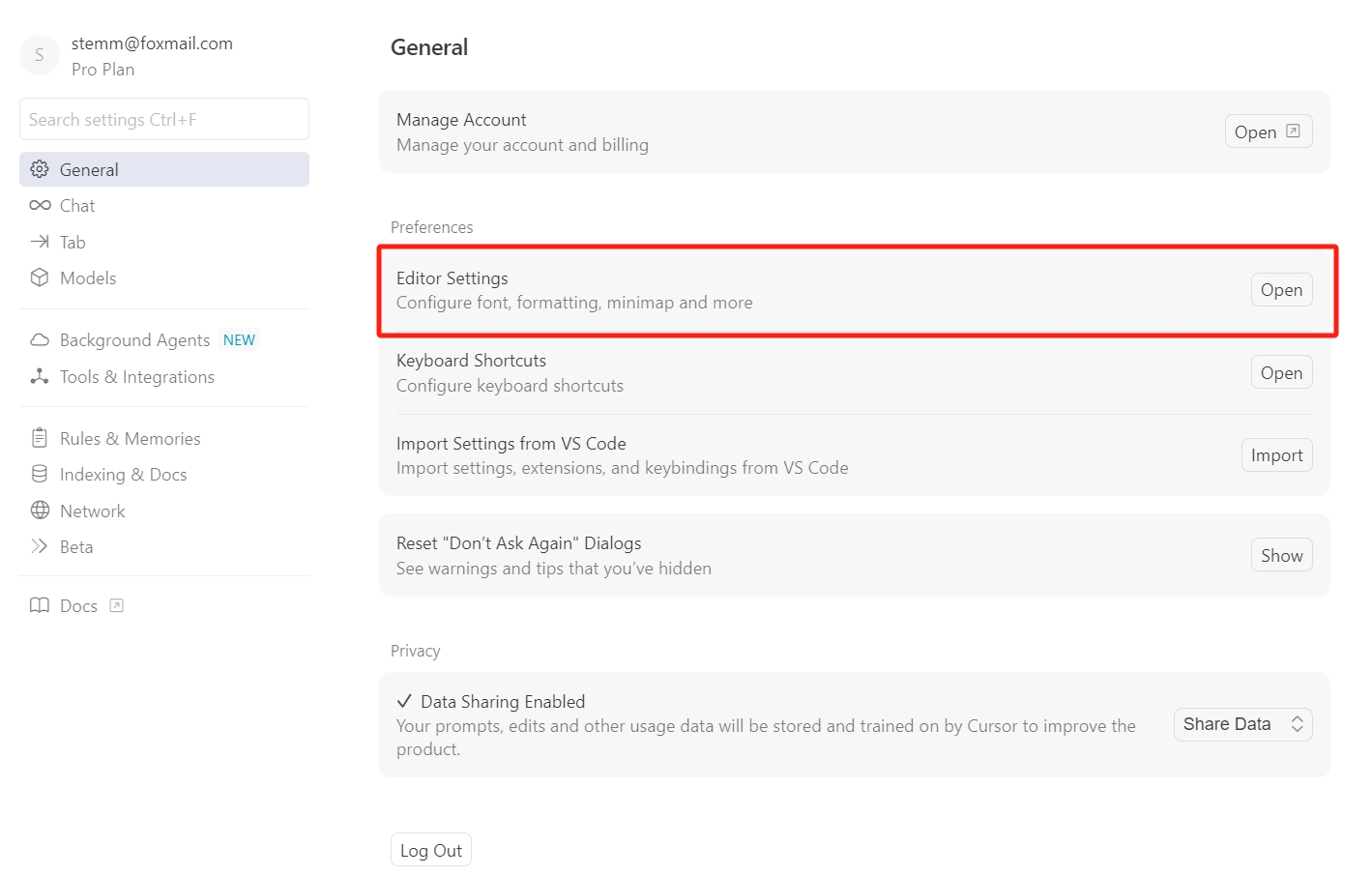Open the Beta settings section
1372x876 pixels.
(x=76, y=546)
